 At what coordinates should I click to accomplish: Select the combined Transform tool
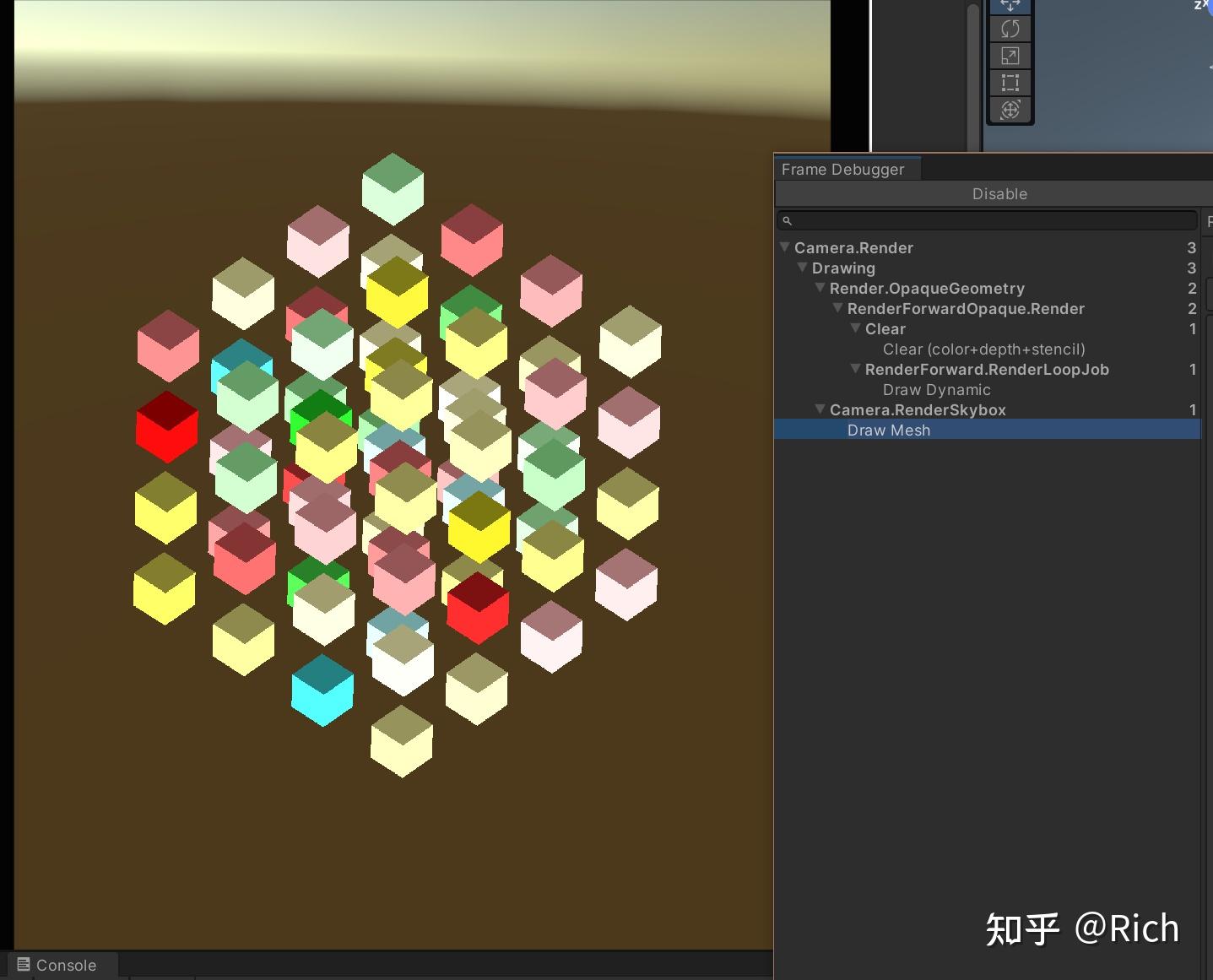1010,109
